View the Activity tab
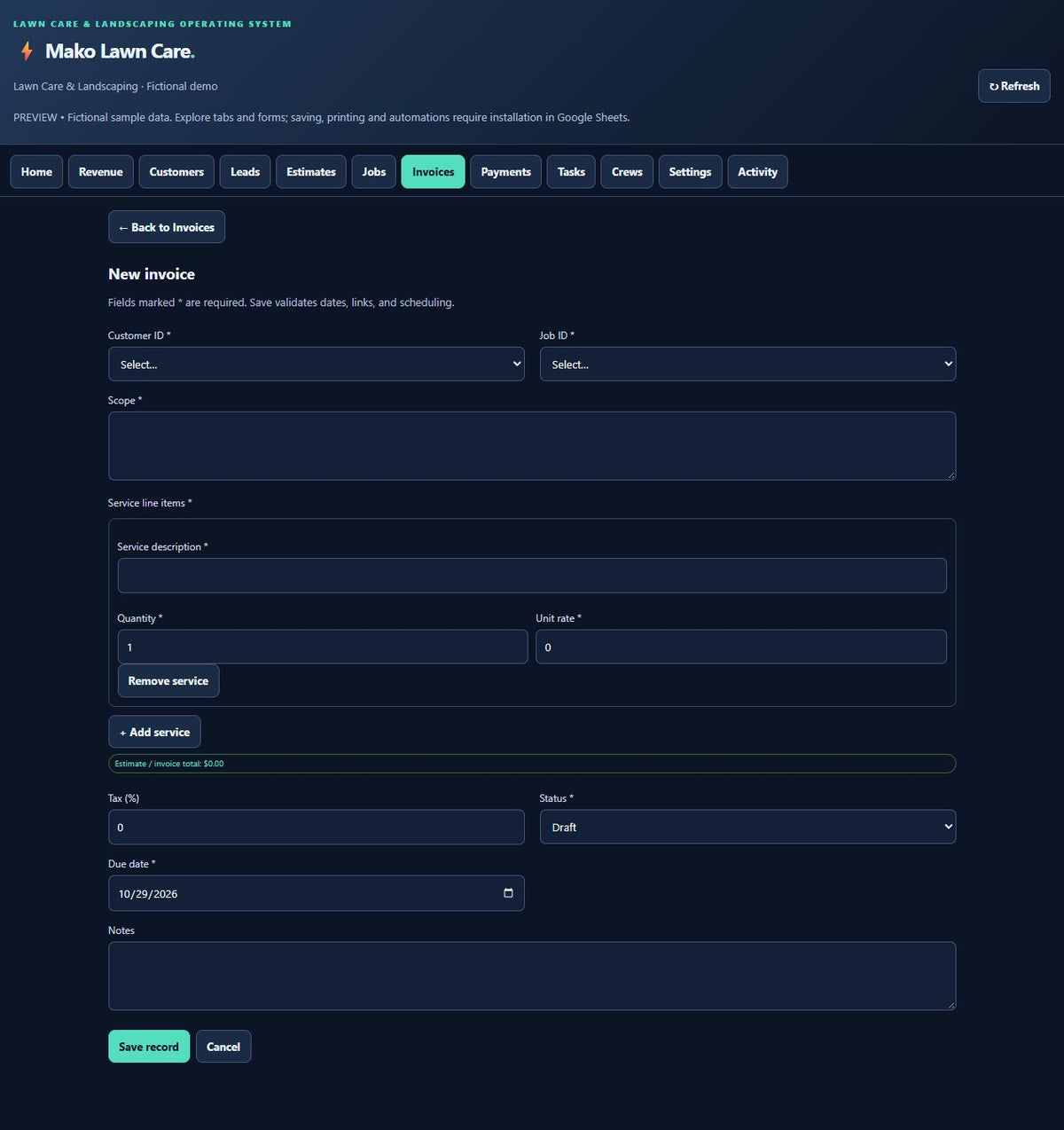Viewport: 1064px width, 1130px height. tap(757, 172)
